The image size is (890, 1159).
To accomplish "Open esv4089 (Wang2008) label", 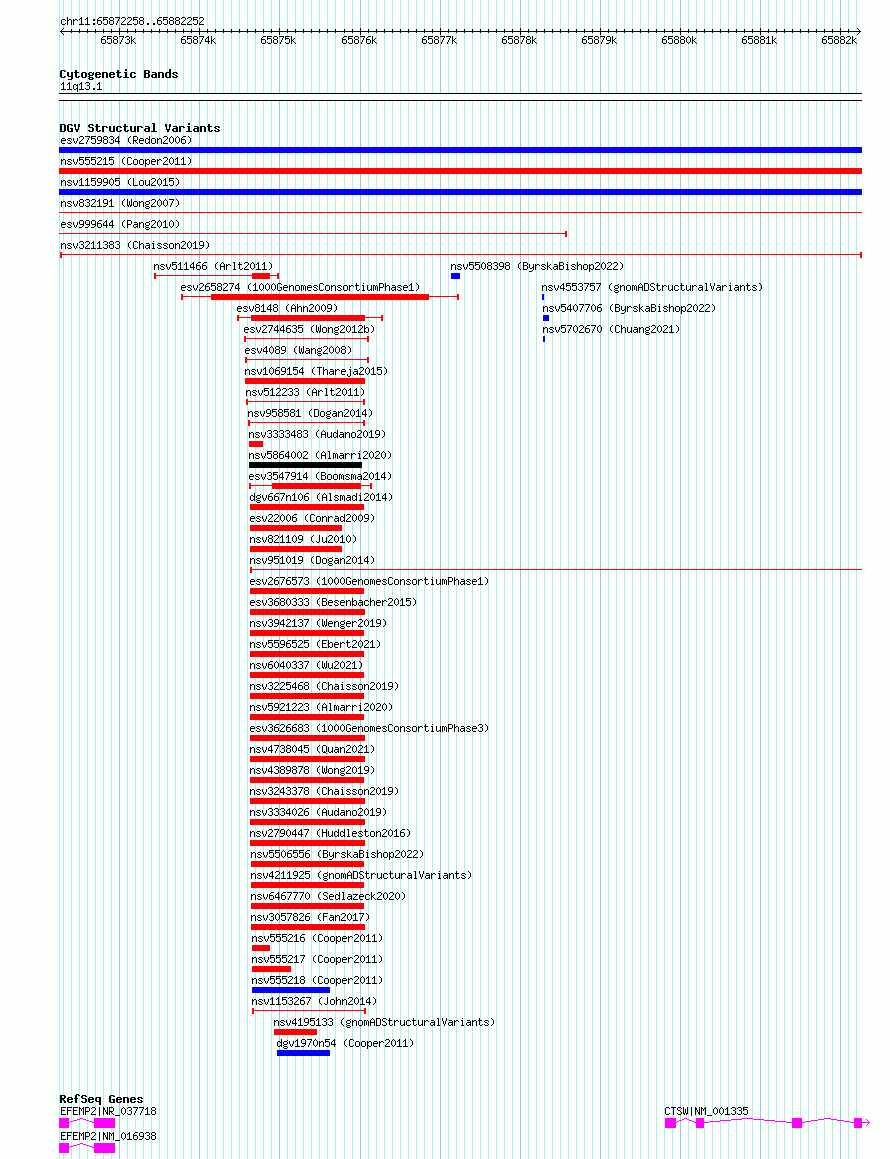I will click(299, 350).
